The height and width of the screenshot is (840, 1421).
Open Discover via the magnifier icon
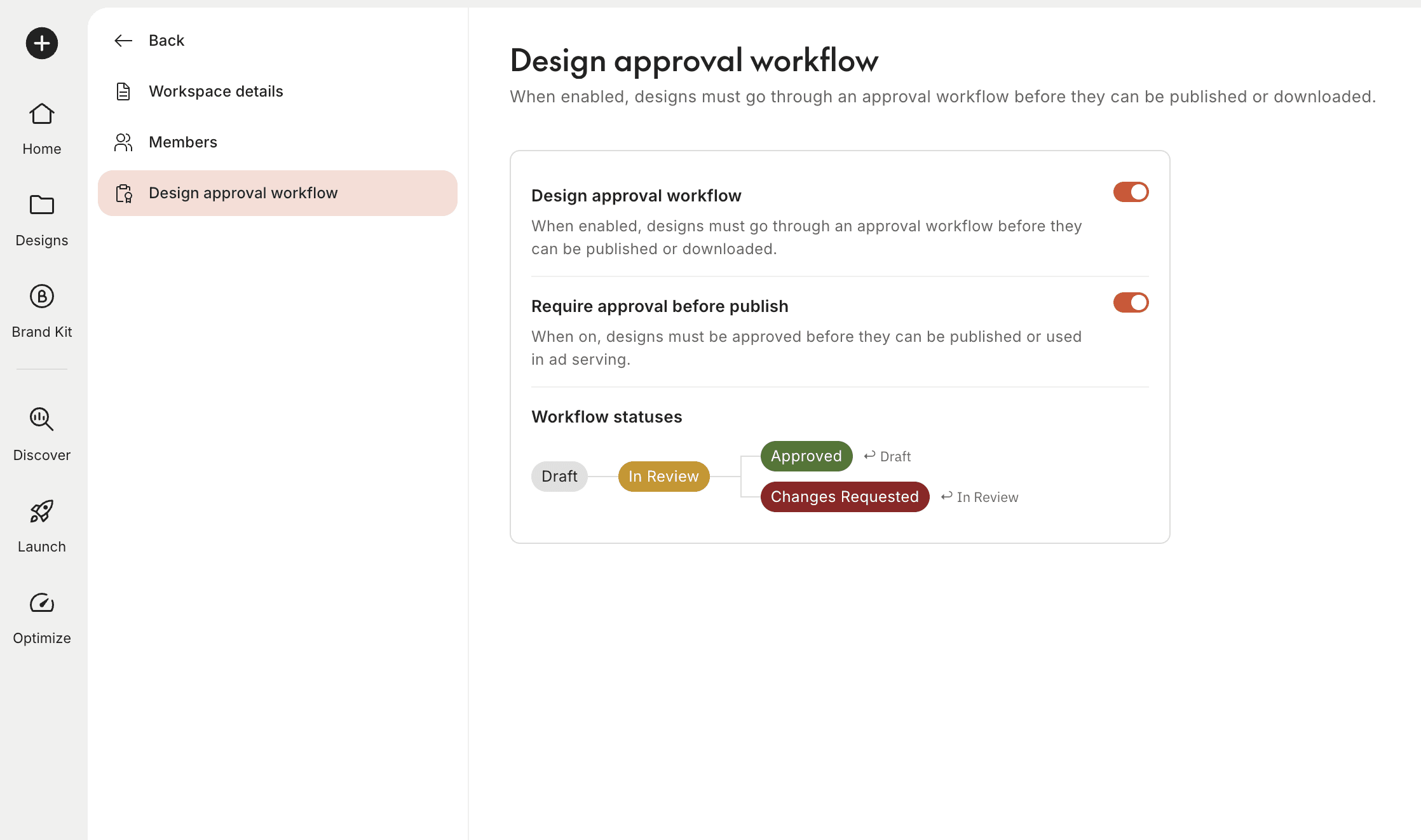pos(41,419)
